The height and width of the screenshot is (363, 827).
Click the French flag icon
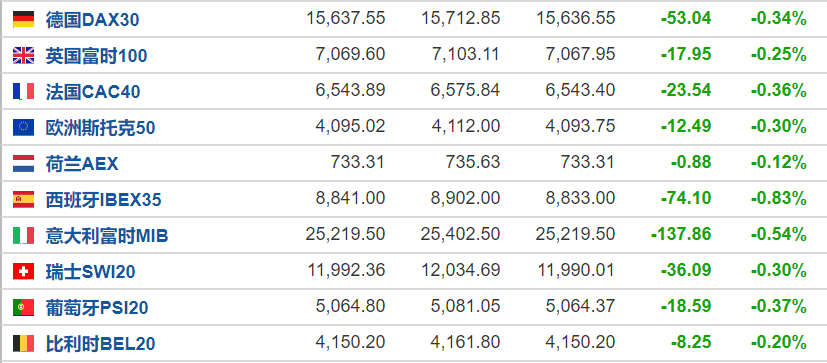23,91
